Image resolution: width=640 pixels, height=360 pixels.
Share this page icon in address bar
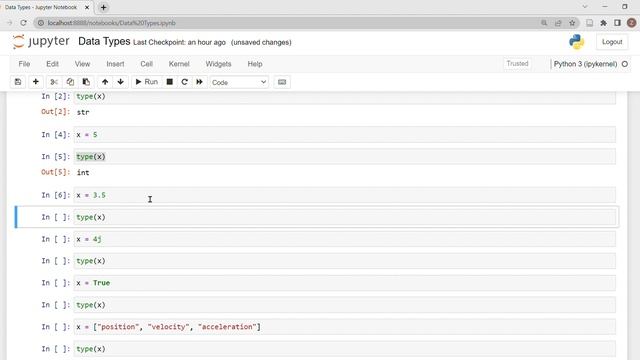click(558, 23)
